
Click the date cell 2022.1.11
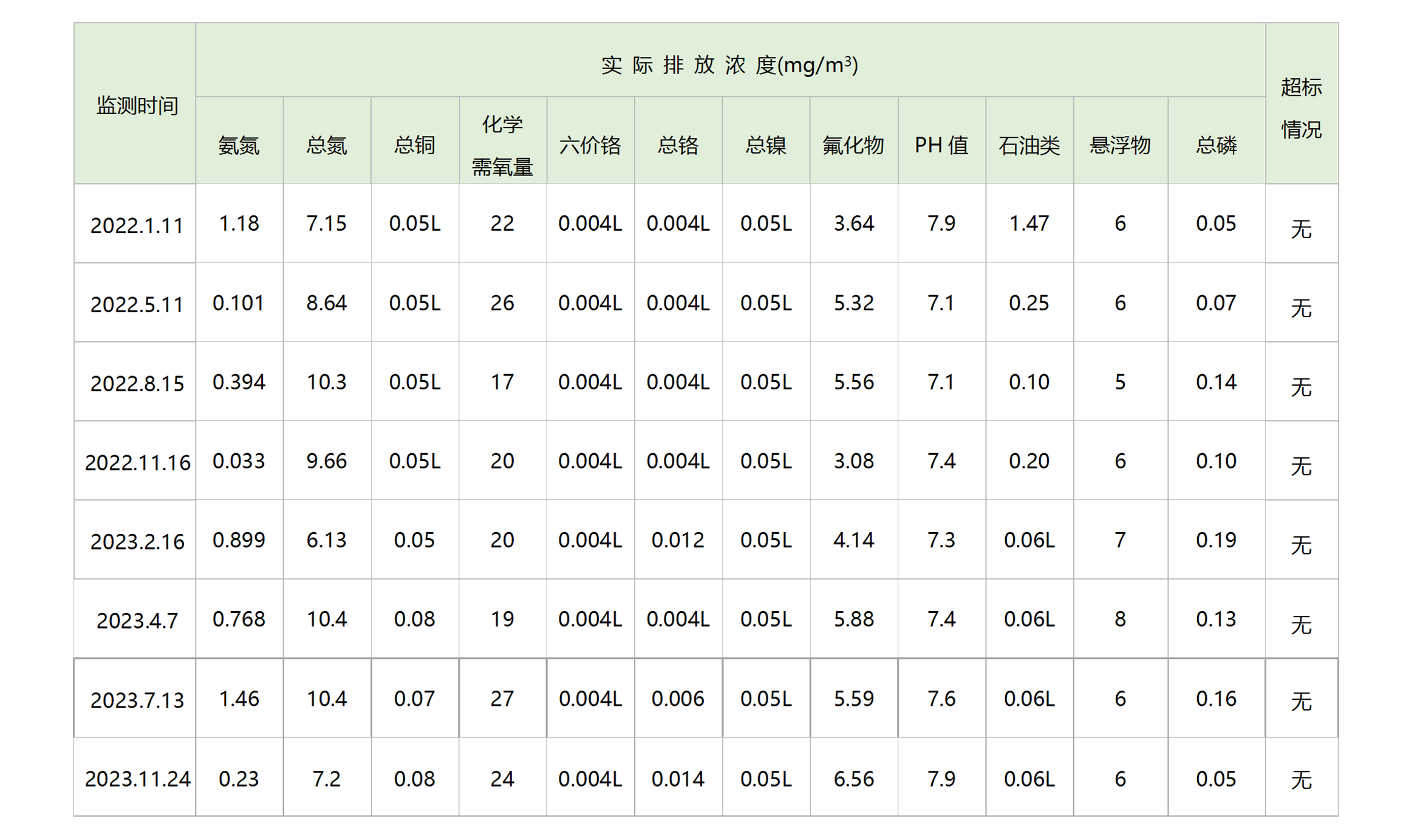[x=137, y=225]
